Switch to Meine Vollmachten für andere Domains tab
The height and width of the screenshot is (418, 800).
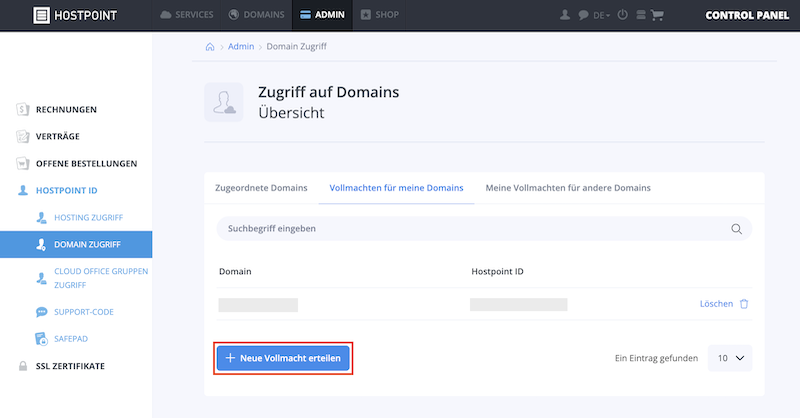pos(568,188)
